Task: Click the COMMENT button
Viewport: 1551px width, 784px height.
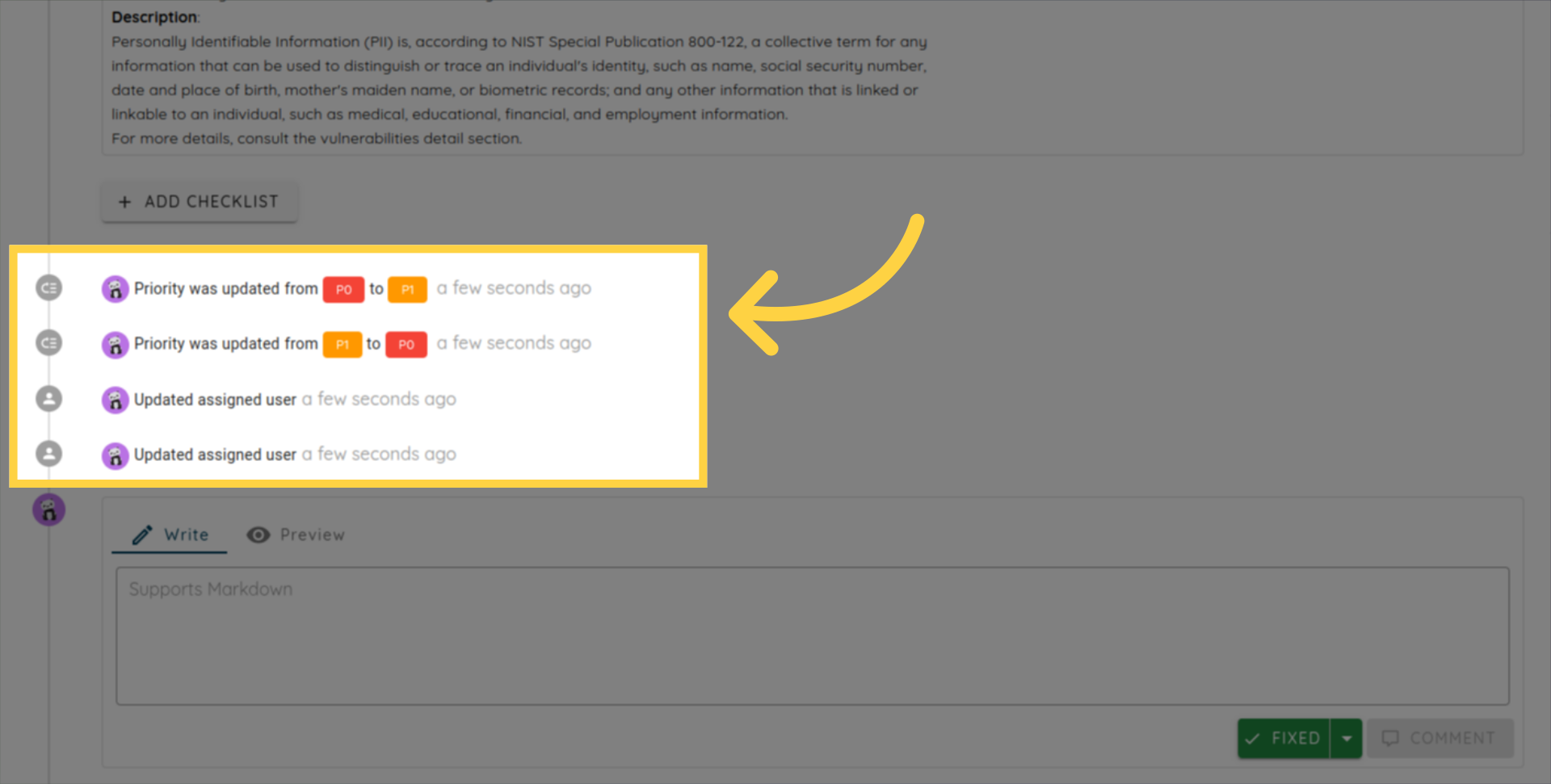Action: click(1440, 738)
